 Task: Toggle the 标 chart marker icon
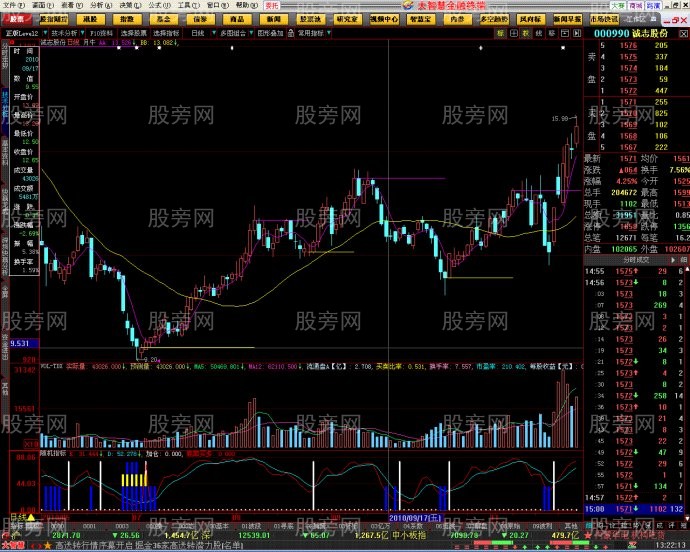click(x=500, y=33)
